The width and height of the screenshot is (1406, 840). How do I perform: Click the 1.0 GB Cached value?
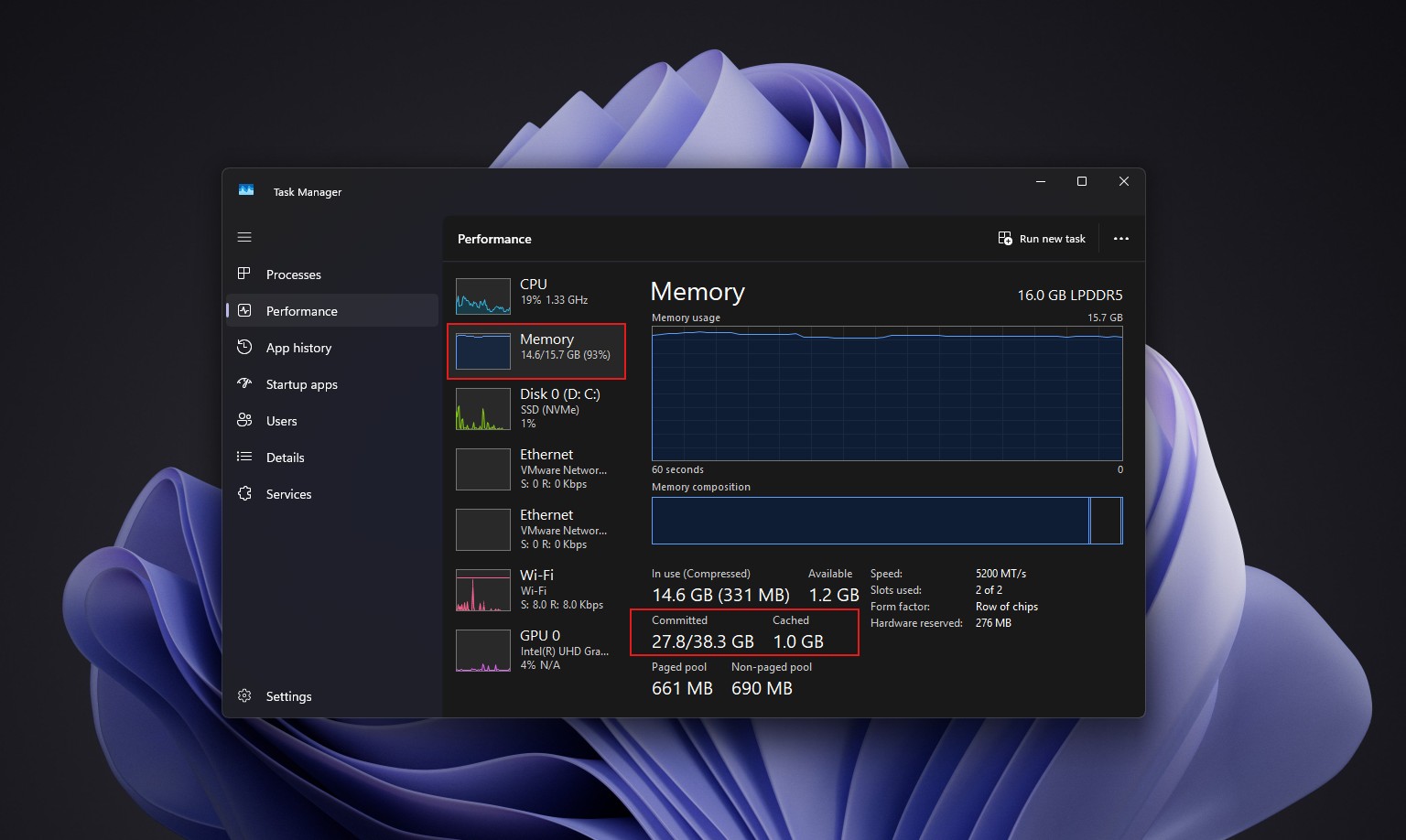tap(798, 641)
